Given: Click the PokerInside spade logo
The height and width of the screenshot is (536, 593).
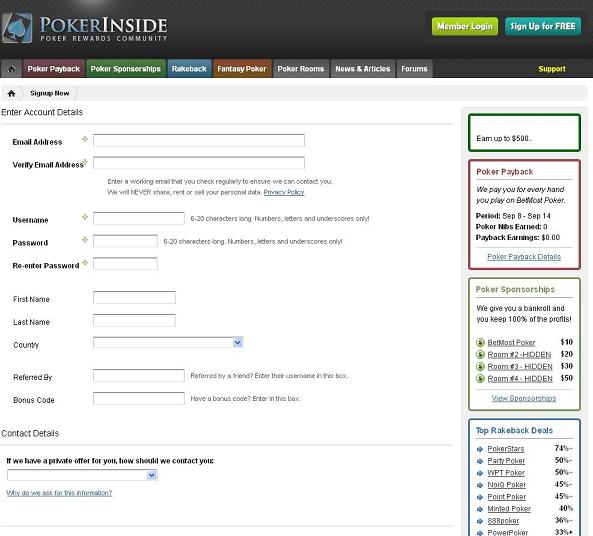Looking at the screenshot, I should tap(17, 28).
